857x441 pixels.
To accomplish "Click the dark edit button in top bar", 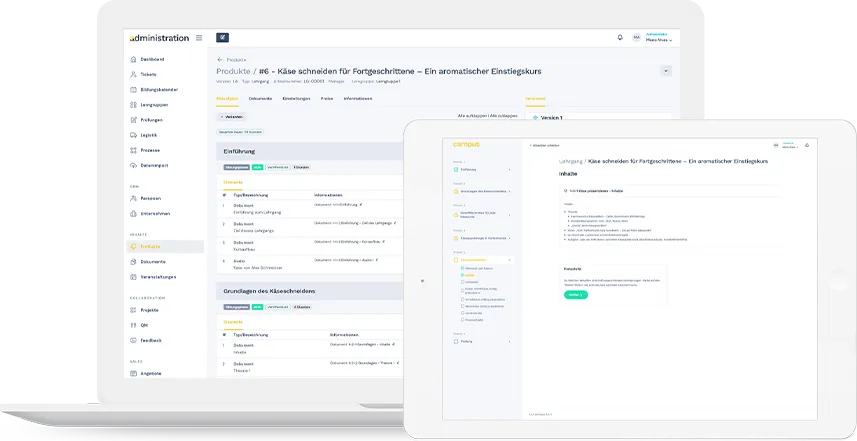I will click(x=222, y=38).
